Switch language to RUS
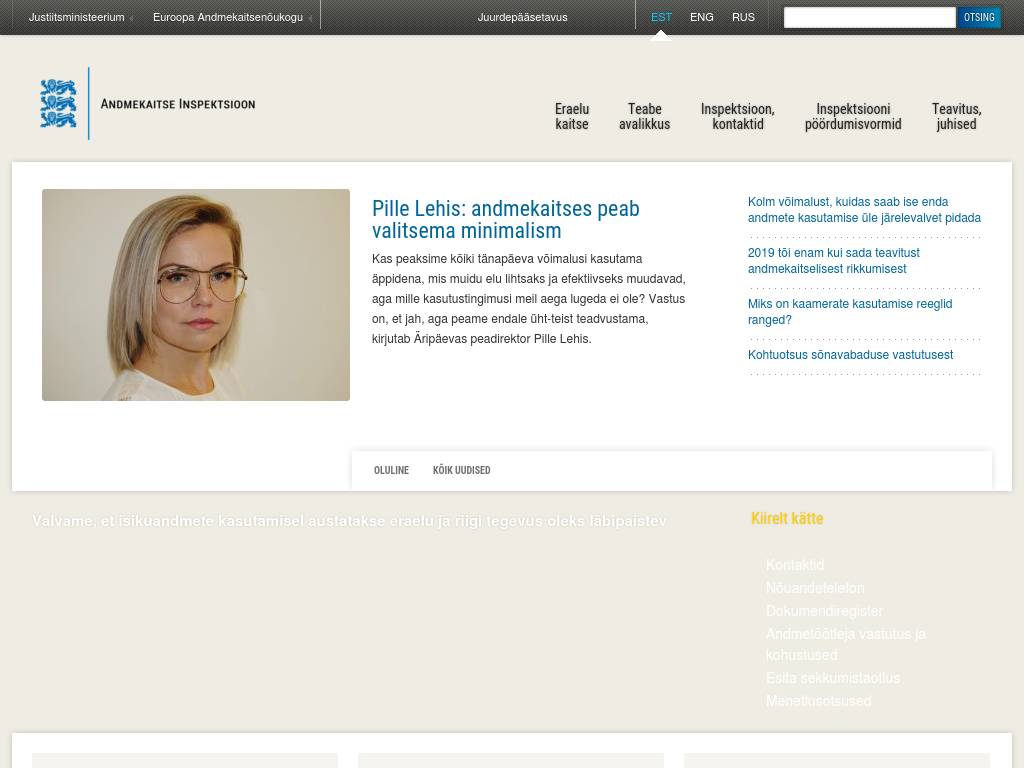The image size is (1024, 768). point(743,18)
